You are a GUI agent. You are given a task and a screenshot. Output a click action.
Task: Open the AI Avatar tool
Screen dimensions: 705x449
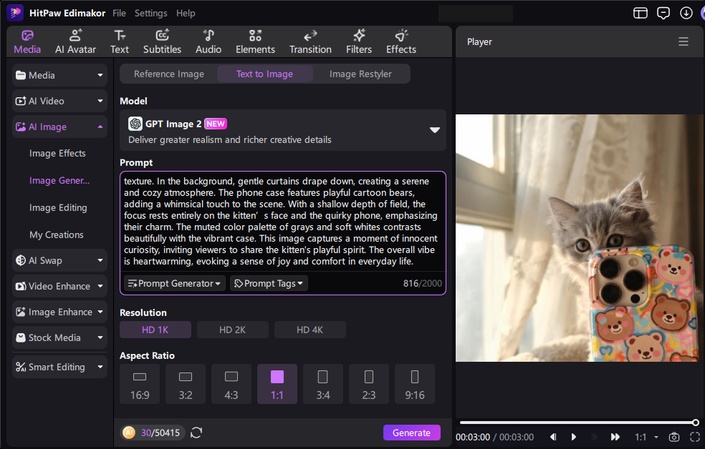click(76, 42)
